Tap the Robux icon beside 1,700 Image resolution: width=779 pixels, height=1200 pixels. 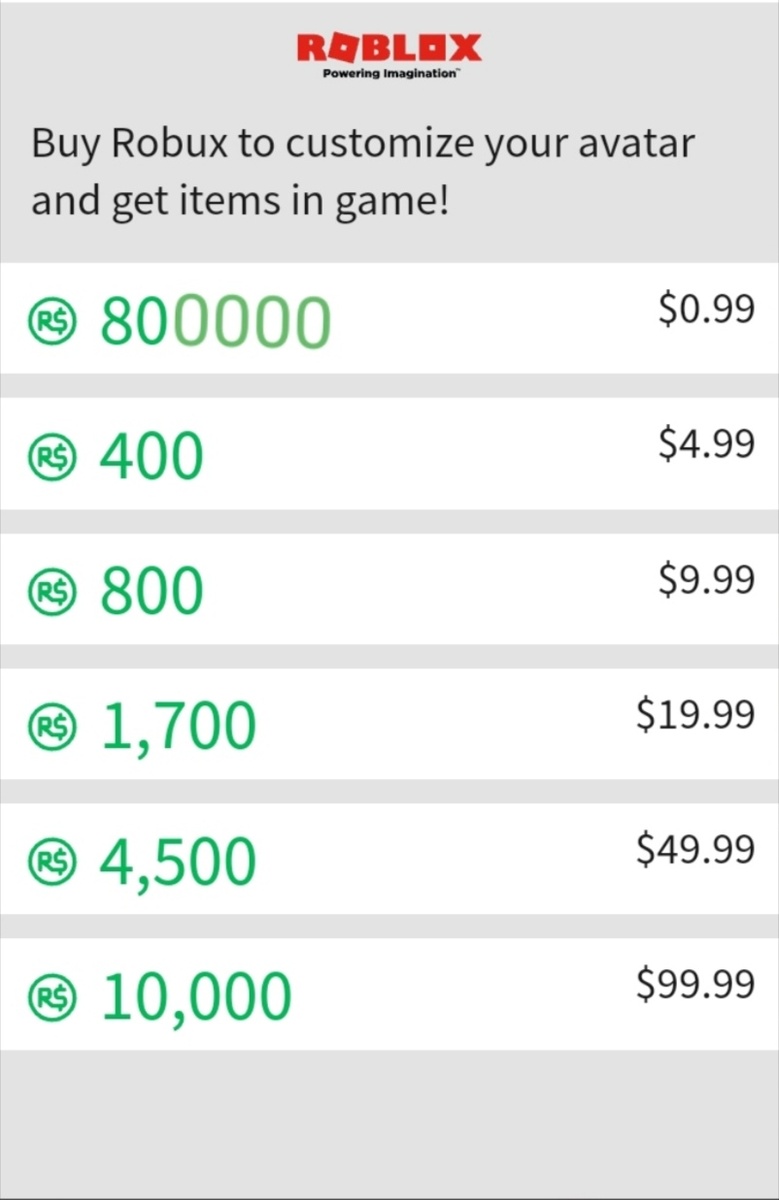pyautogui.click(x=52, y=729)
